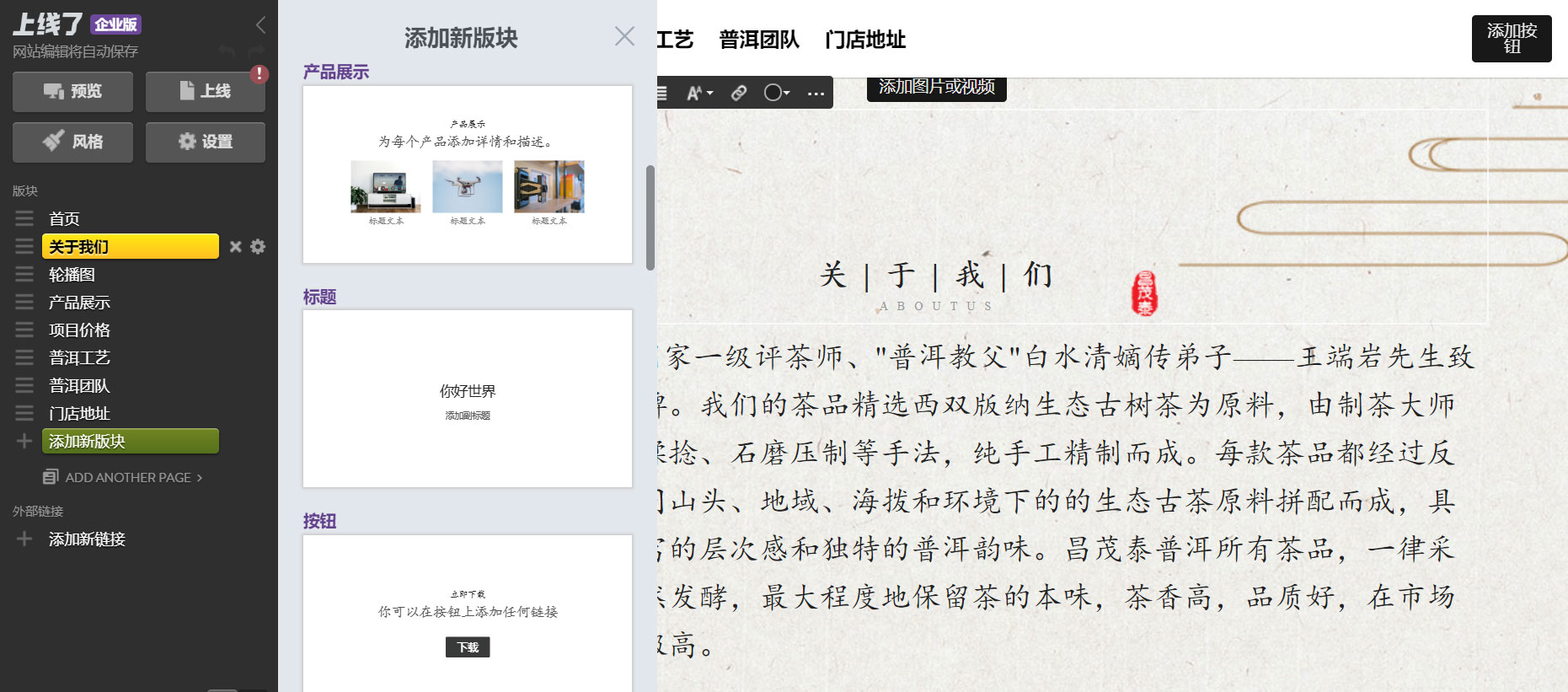
Task: Click the block panel vertical scrollbar
Action: [650, 217]
